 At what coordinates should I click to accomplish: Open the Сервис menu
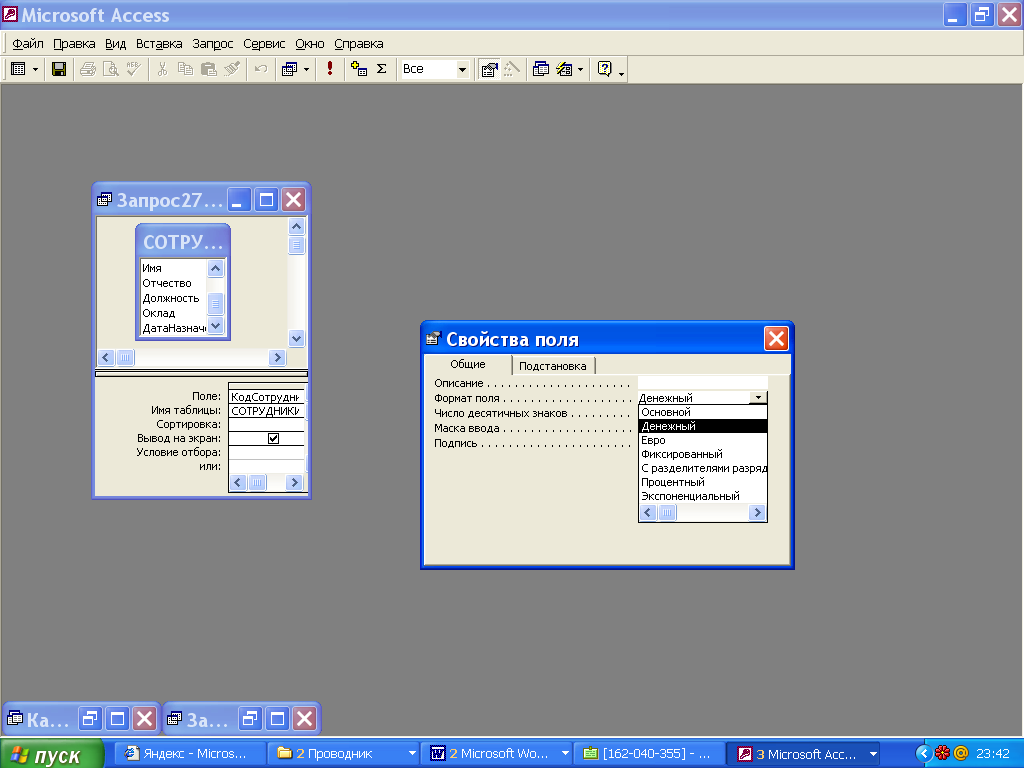tap(264, 44)
